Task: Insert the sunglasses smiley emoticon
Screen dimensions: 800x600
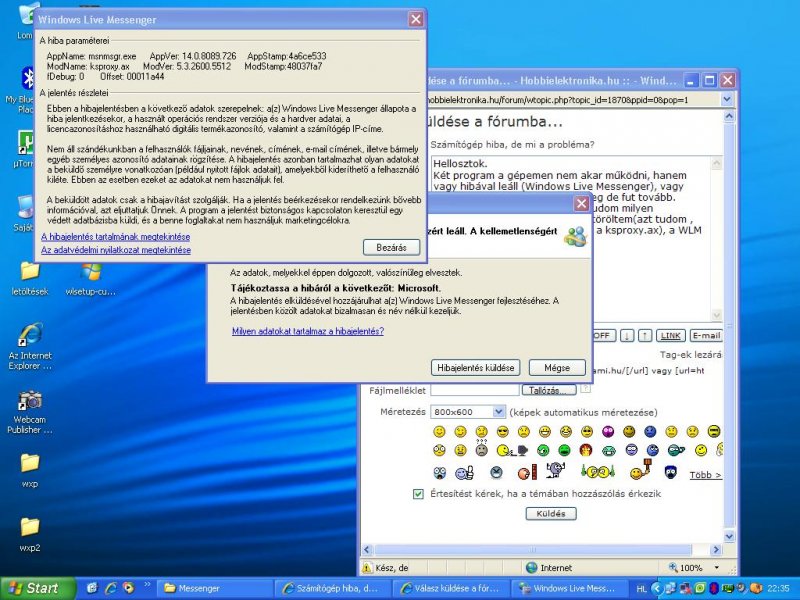Action: 503,432
